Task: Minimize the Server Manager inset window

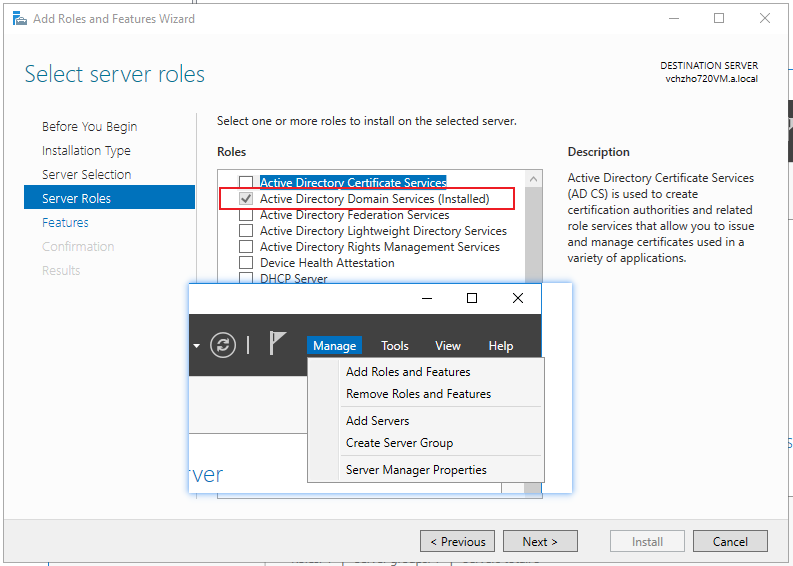Action: tap(427, 298)
